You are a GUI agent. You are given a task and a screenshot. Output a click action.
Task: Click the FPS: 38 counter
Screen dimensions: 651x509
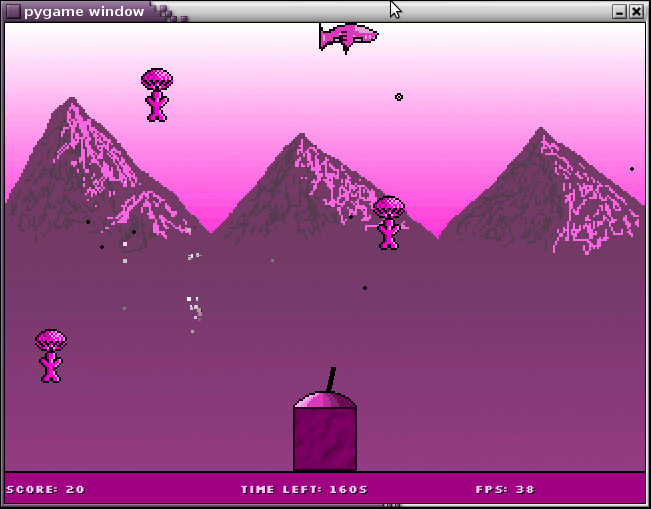pos(505,489)
